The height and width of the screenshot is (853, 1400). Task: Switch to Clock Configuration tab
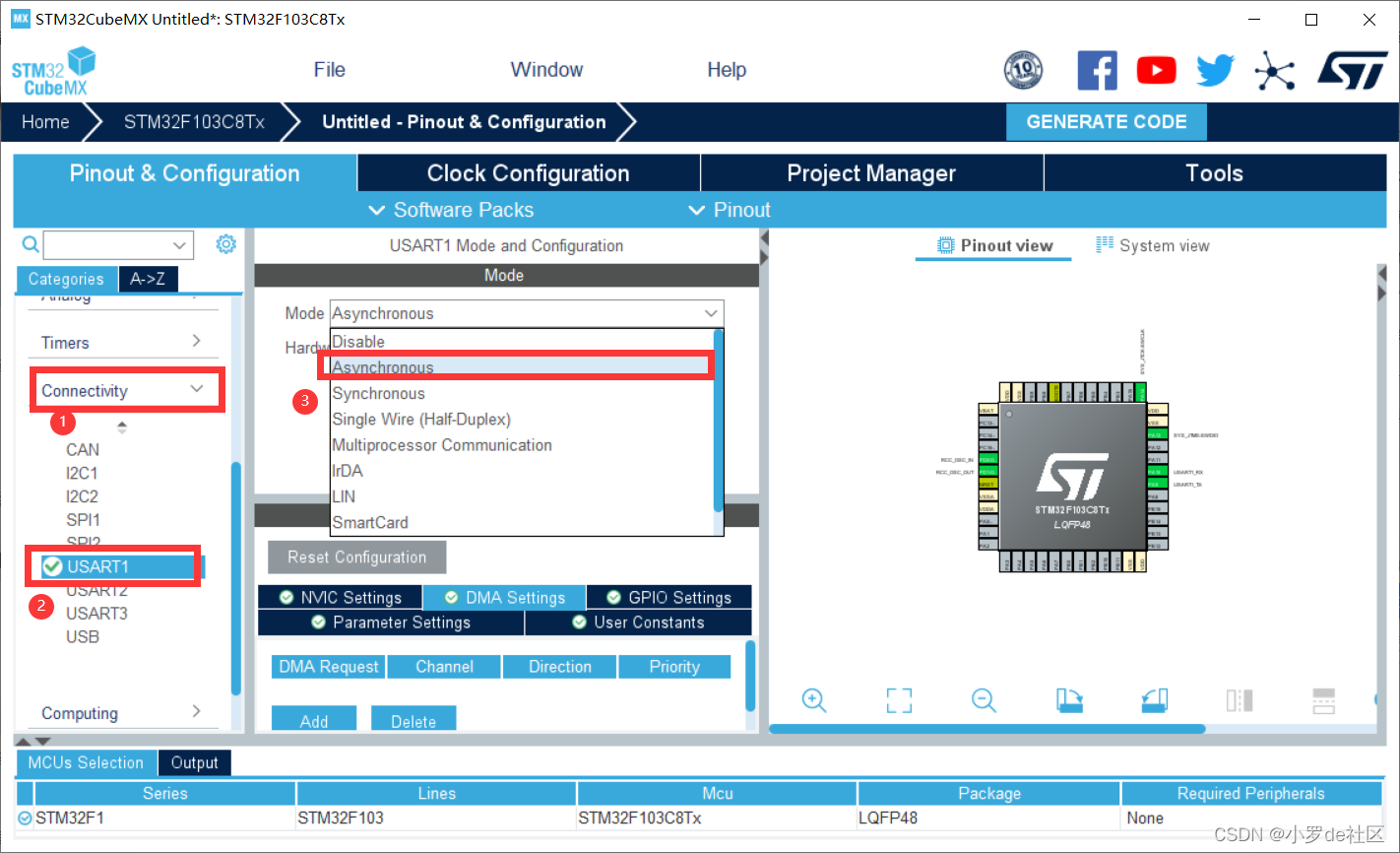point(528,173)
